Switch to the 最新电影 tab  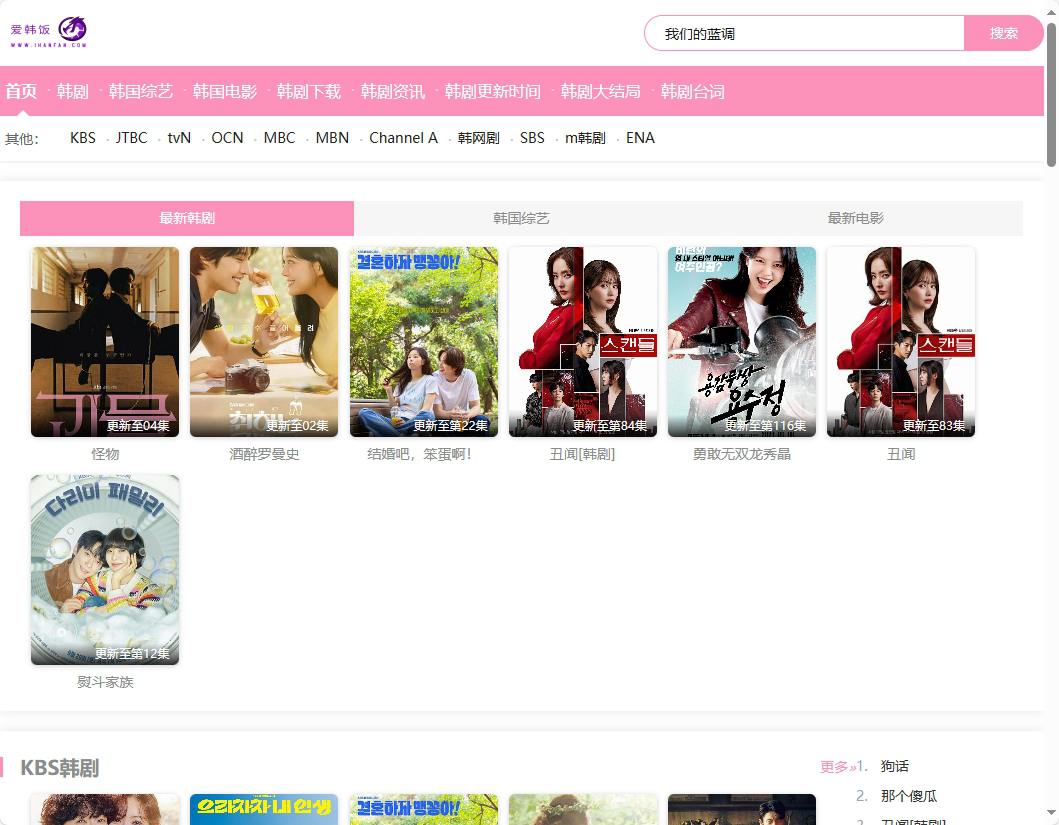(855, 218)
